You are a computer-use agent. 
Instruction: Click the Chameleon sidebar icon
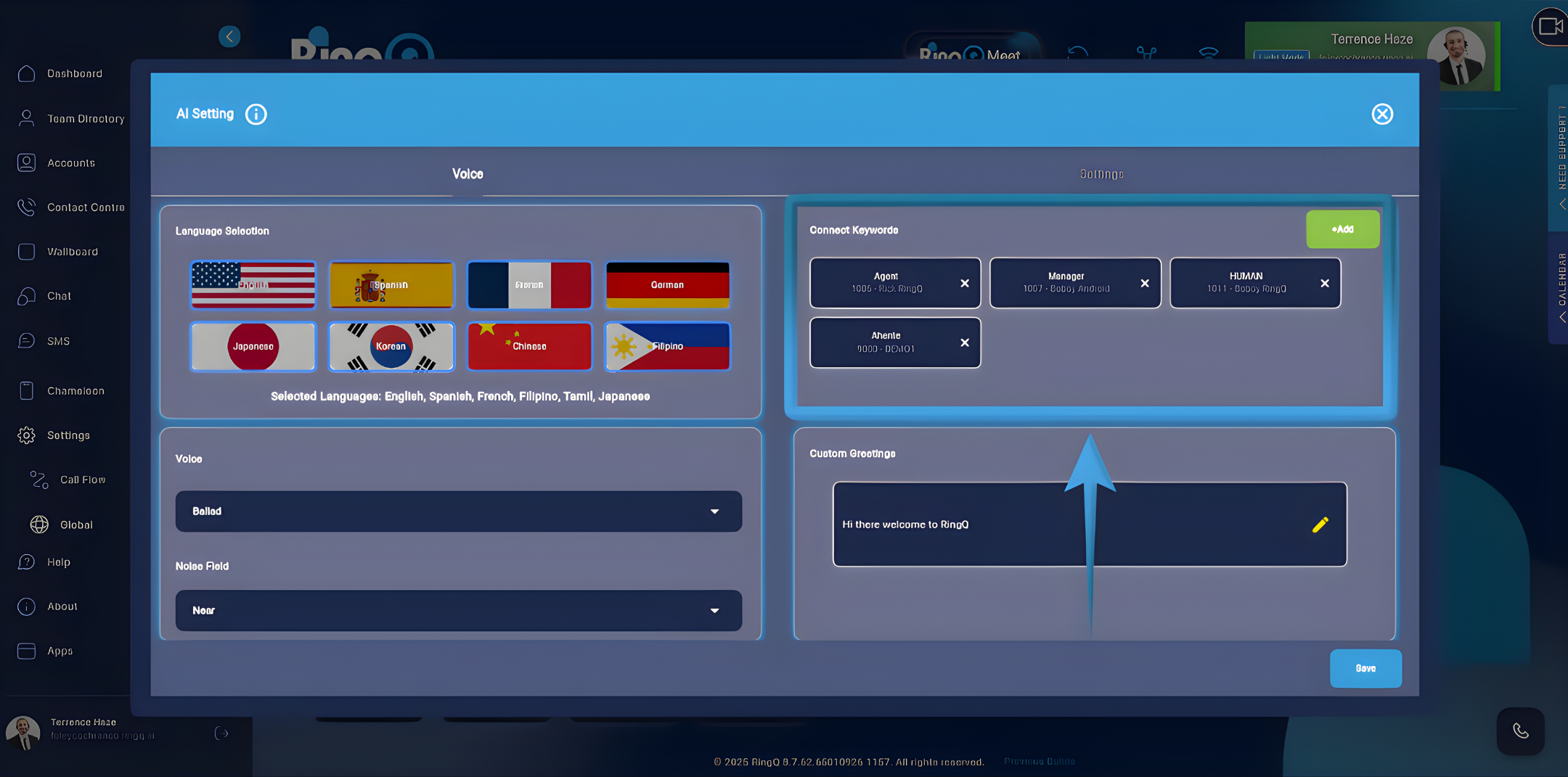coord(26,391)
